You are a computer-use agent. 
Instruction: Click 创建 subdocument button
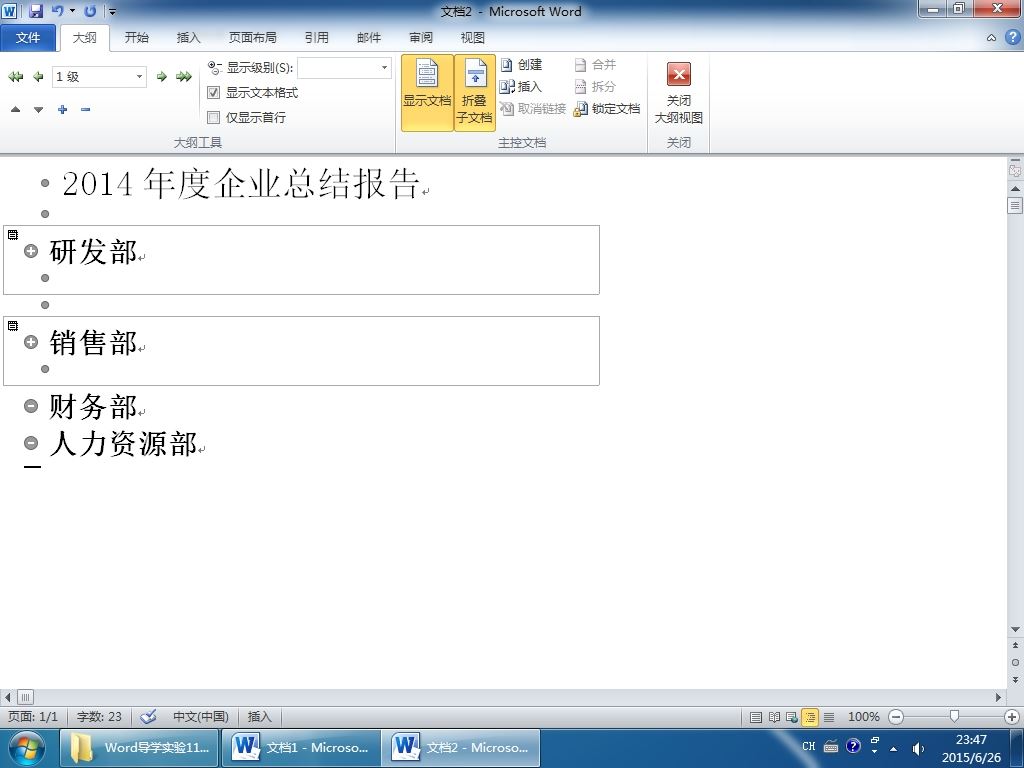[x=522, y=65]
